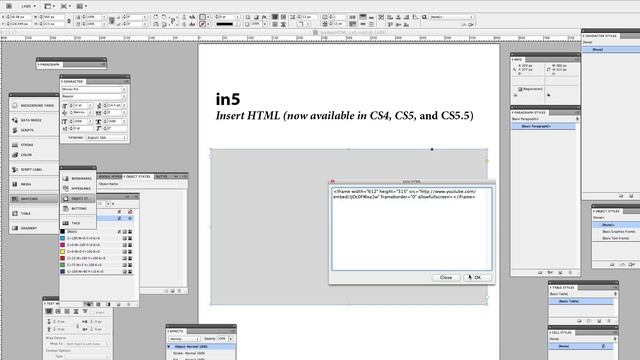Click the stroke weight color bar in Control bar

pos(224,24)
